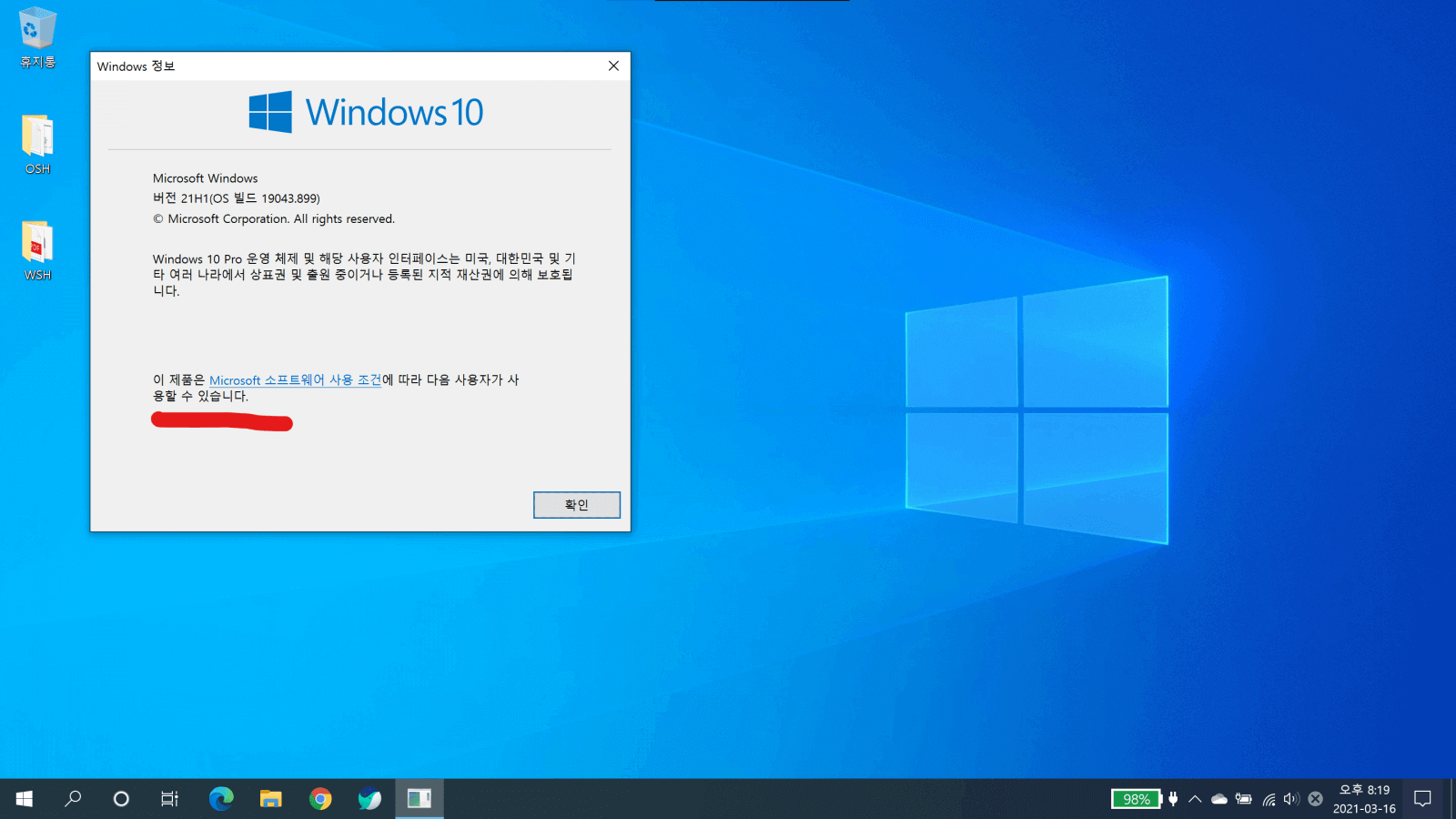Open the Action Center notification icon
The width and height of the screenshot is (1456, 819).
(1422, 799)
